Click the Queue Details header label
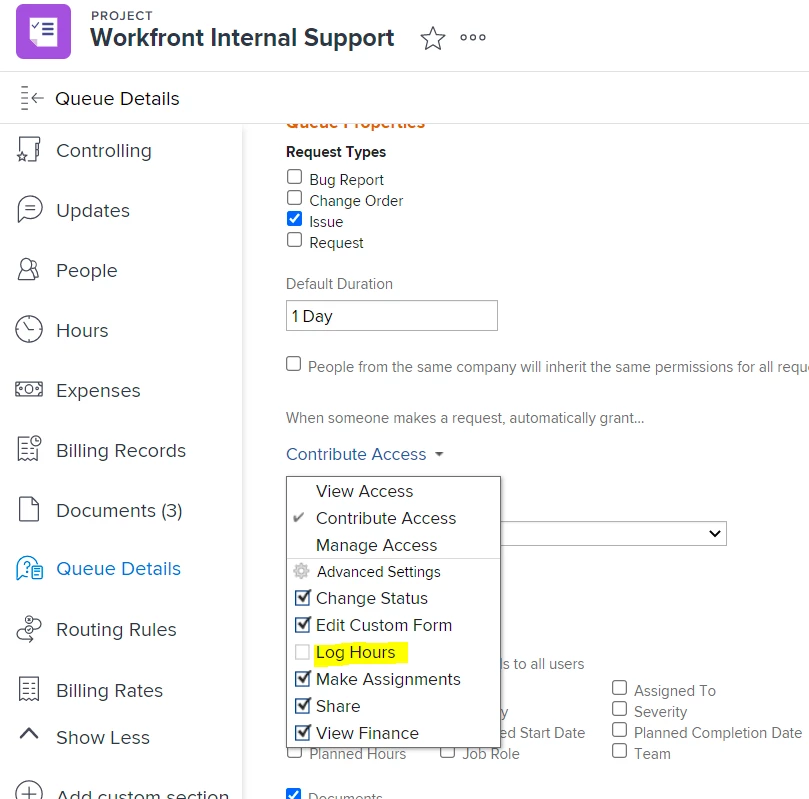The width and height of the screenshot is (809, 799). click(x=117, y=99)
